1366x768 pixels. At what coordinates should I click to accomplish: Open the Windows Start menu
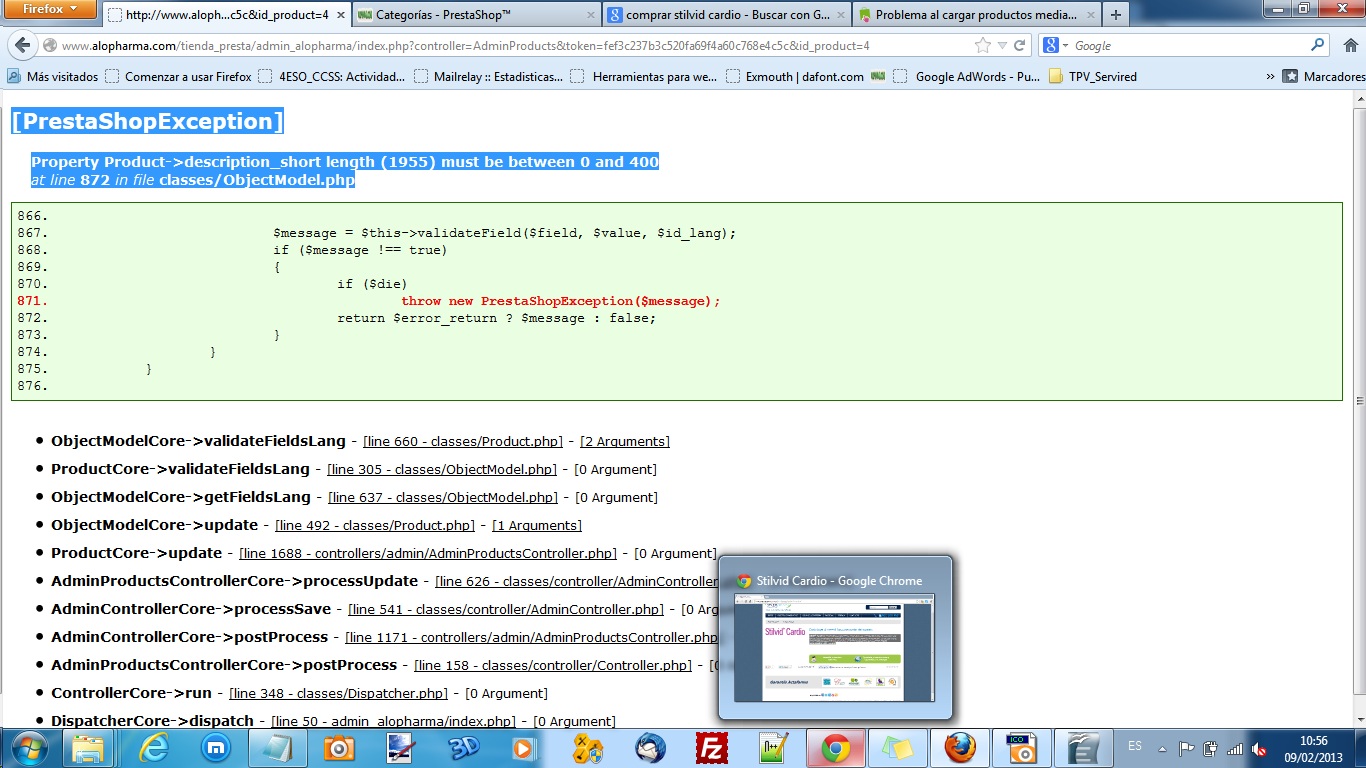point(27,748)
